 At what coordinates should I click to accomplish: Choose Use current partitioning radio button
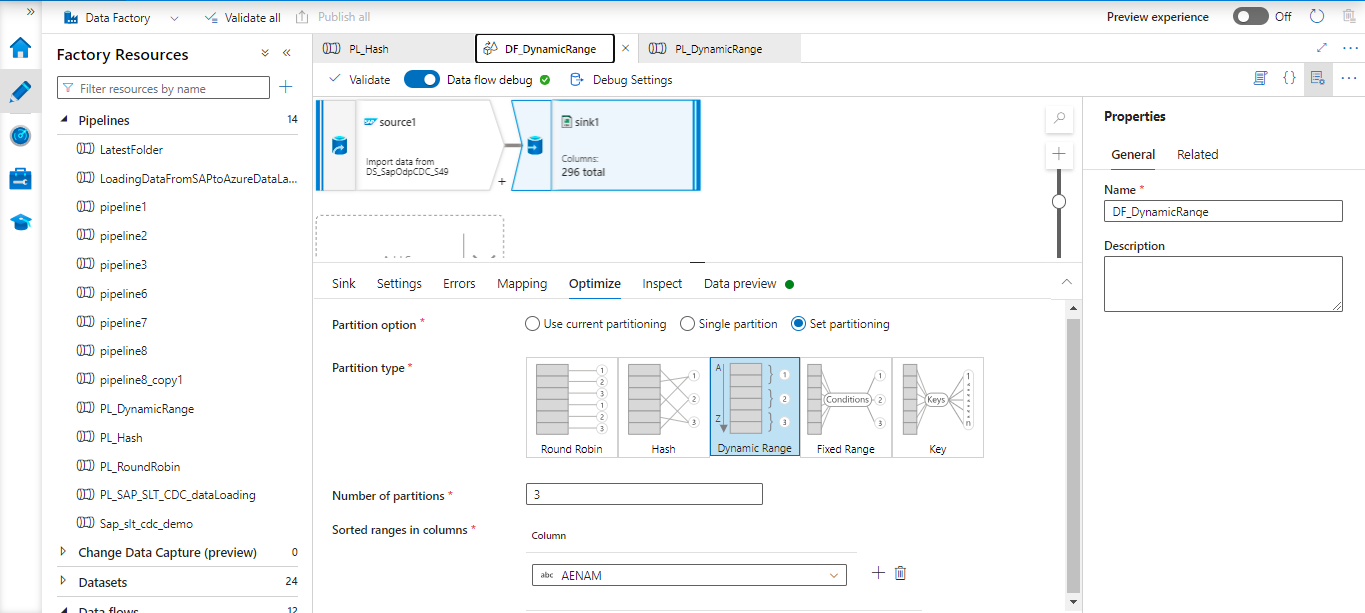tap(532, 324)
